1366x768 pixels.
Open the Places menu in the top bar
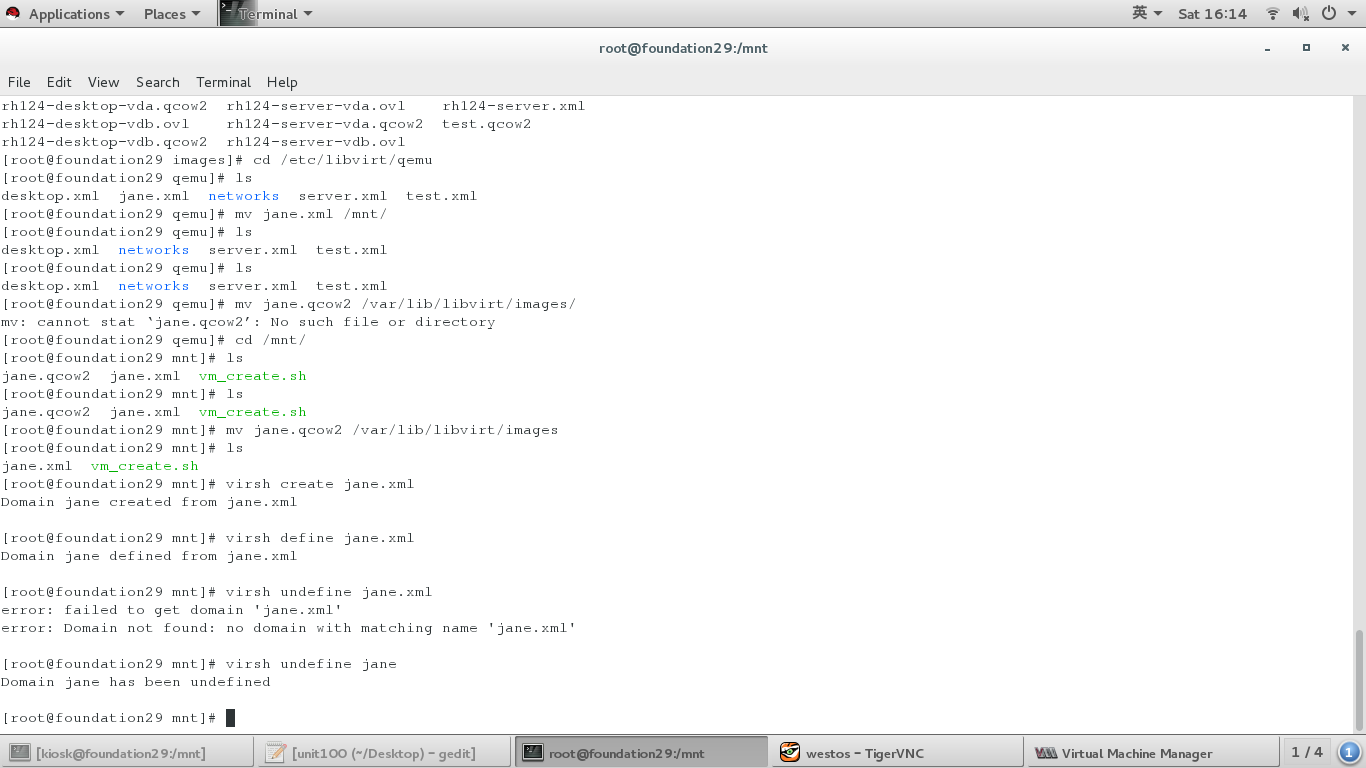pyautogui.click(x=172, y=14)
